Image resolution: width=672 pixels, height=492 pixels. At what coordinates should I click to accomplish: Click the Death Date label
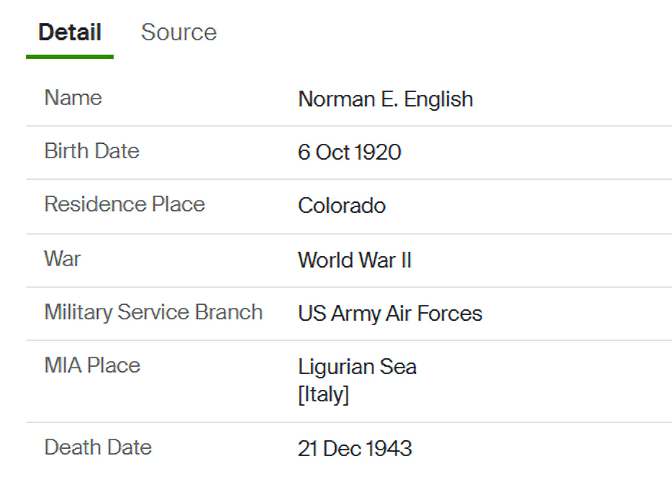point(98,447)
